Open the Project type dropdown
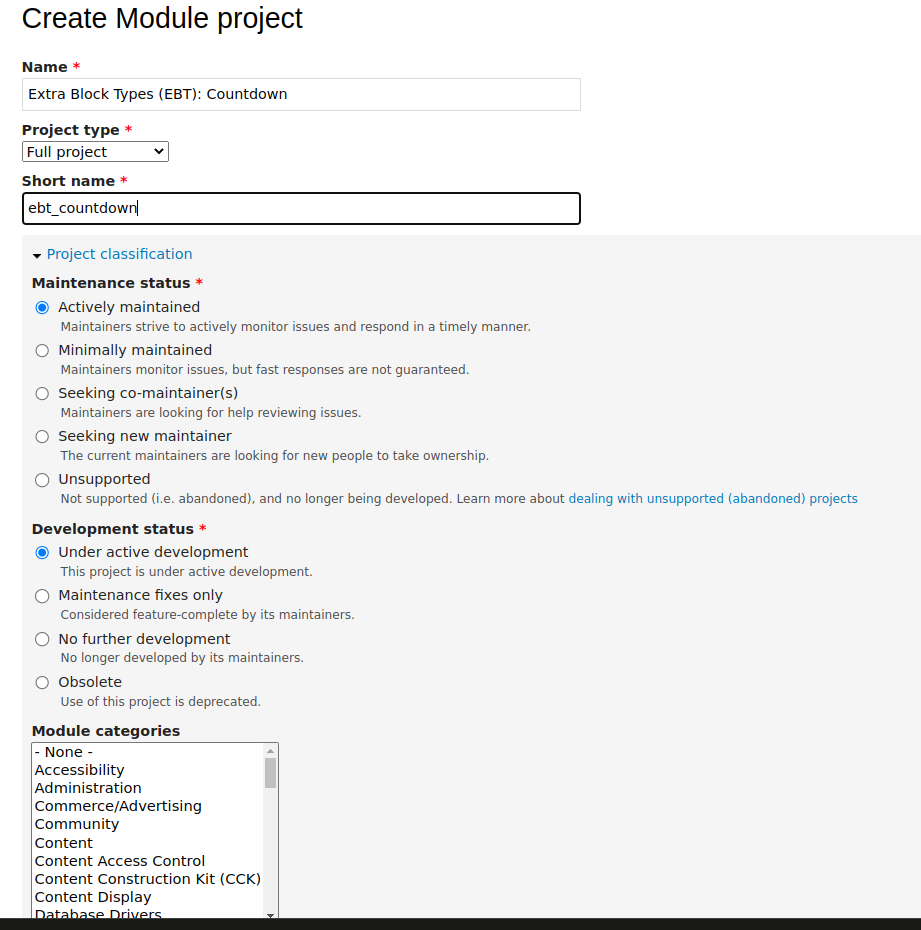This screenshot has width=921, height=930. 94,151
